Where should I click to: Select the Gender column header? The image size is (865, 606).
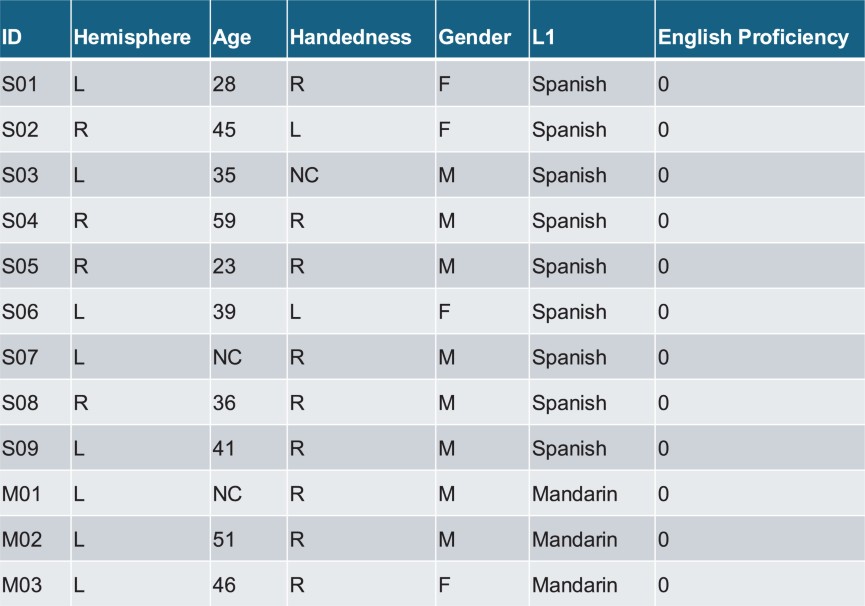[475, 38]
